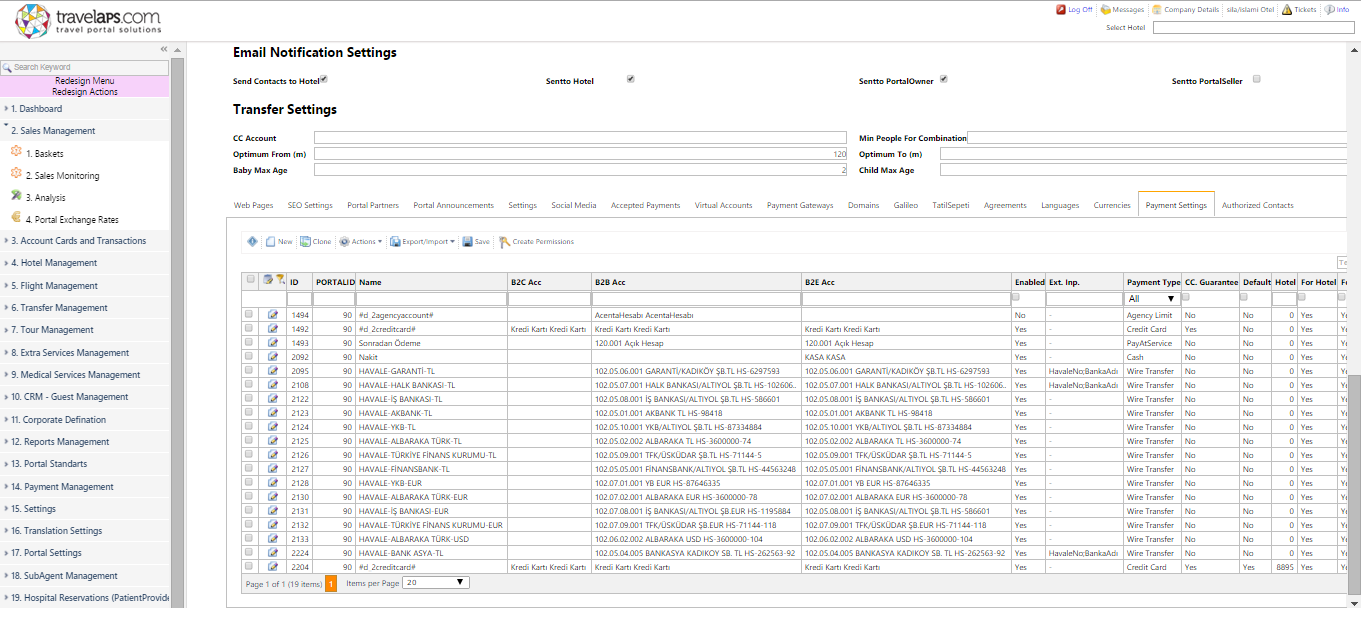Click the Create Permissions icon
The image size is (1366, 621).
pos(504,241)
